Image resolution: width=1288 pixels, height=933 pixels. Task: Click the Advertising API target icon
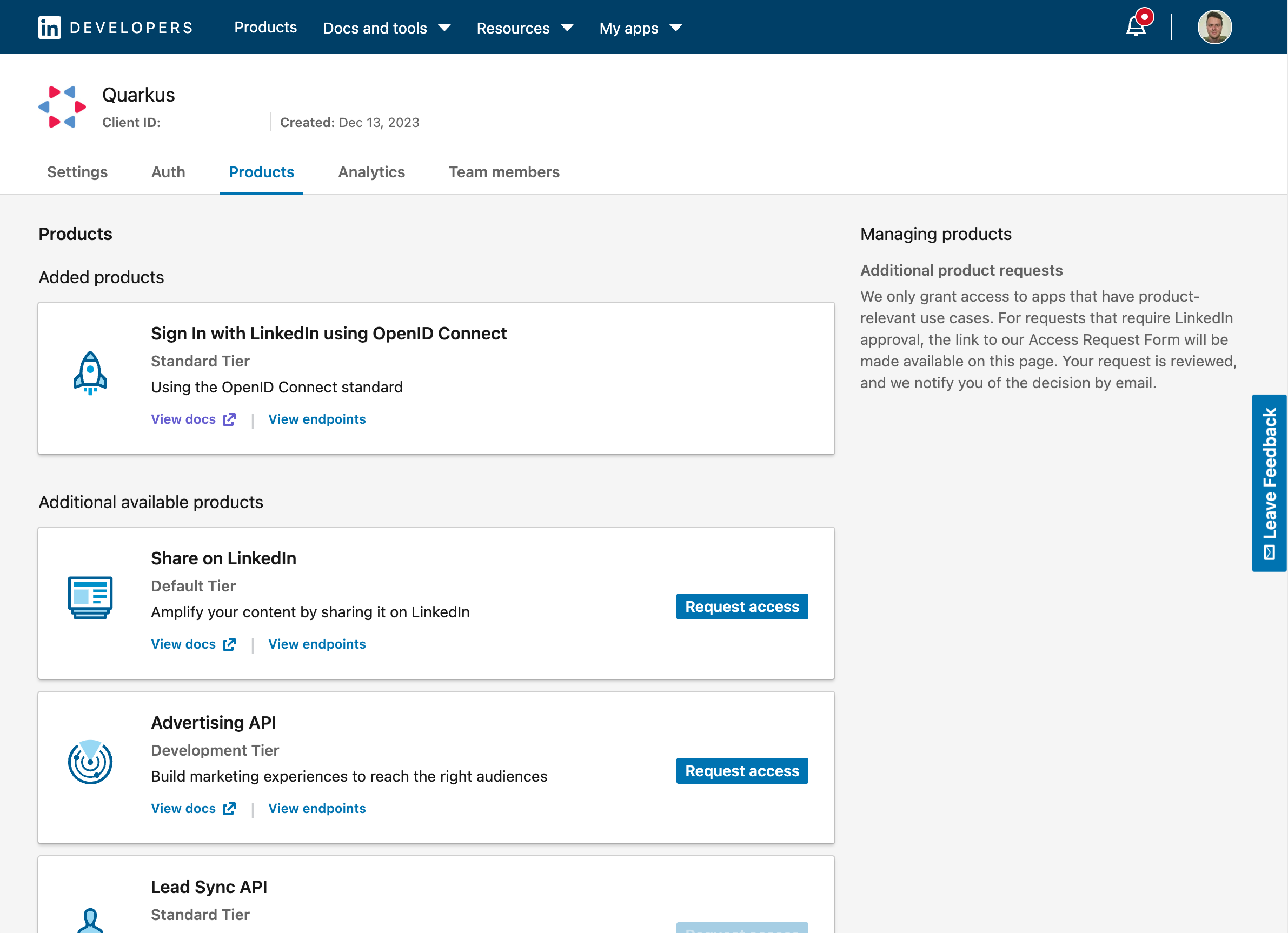pos(91,761)
